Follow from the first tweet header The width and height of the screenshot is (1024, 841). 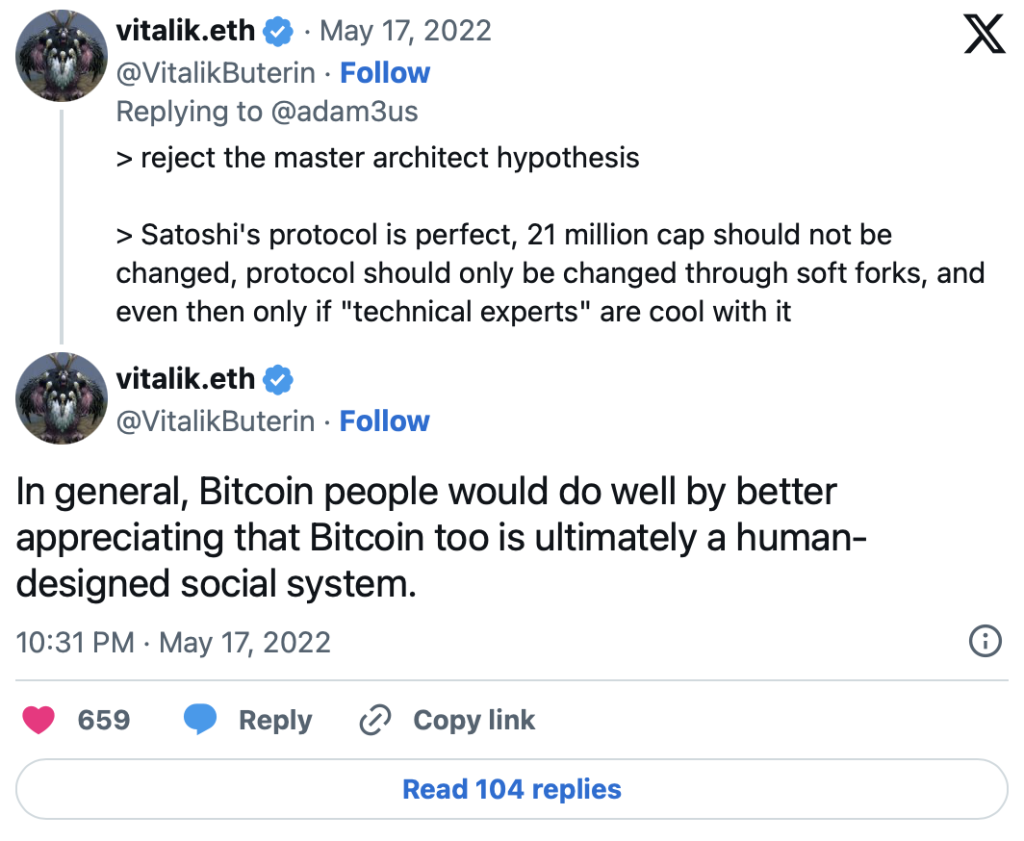click(385, 73)
